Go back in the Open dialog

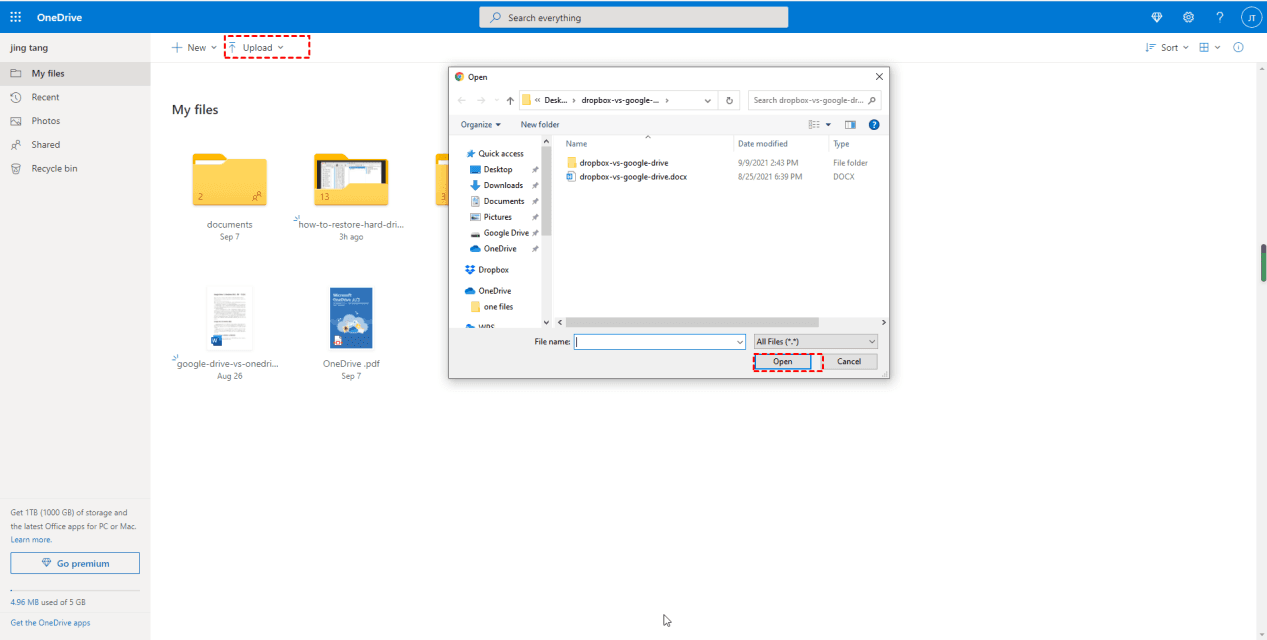tap(461, 100)
